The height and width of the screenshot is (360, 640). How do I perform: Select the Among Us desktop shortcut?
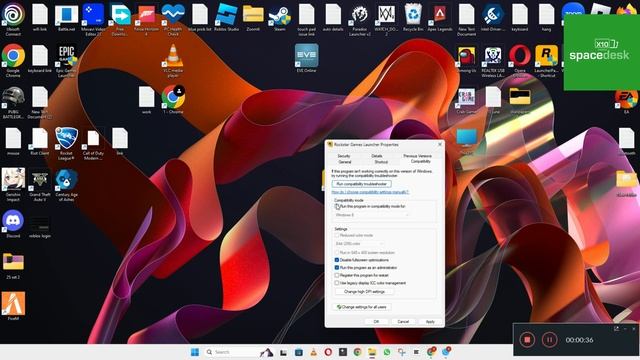466,58
